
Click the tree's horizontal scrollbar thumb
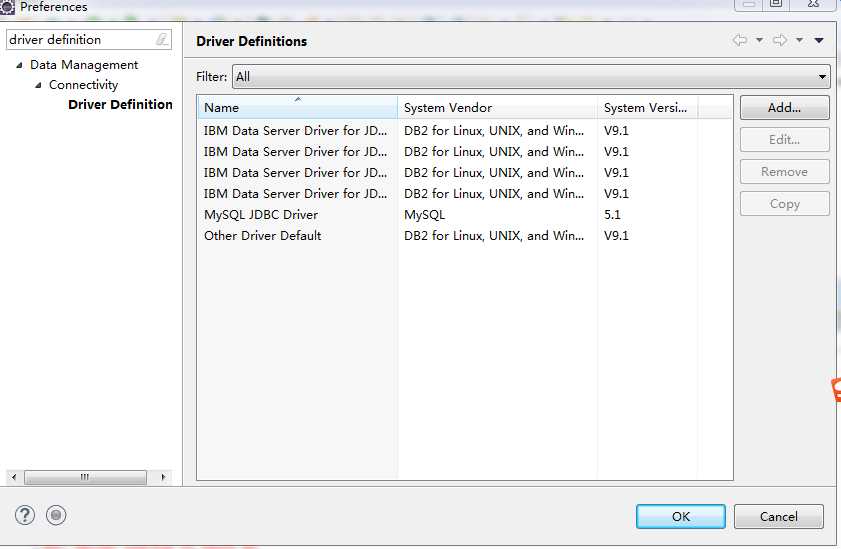pyautogui.click(x=85, y=477)
